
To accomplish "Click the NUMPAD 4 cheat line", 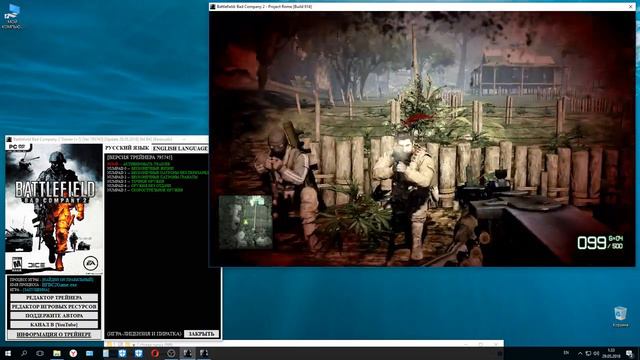I will click(139, 186).
